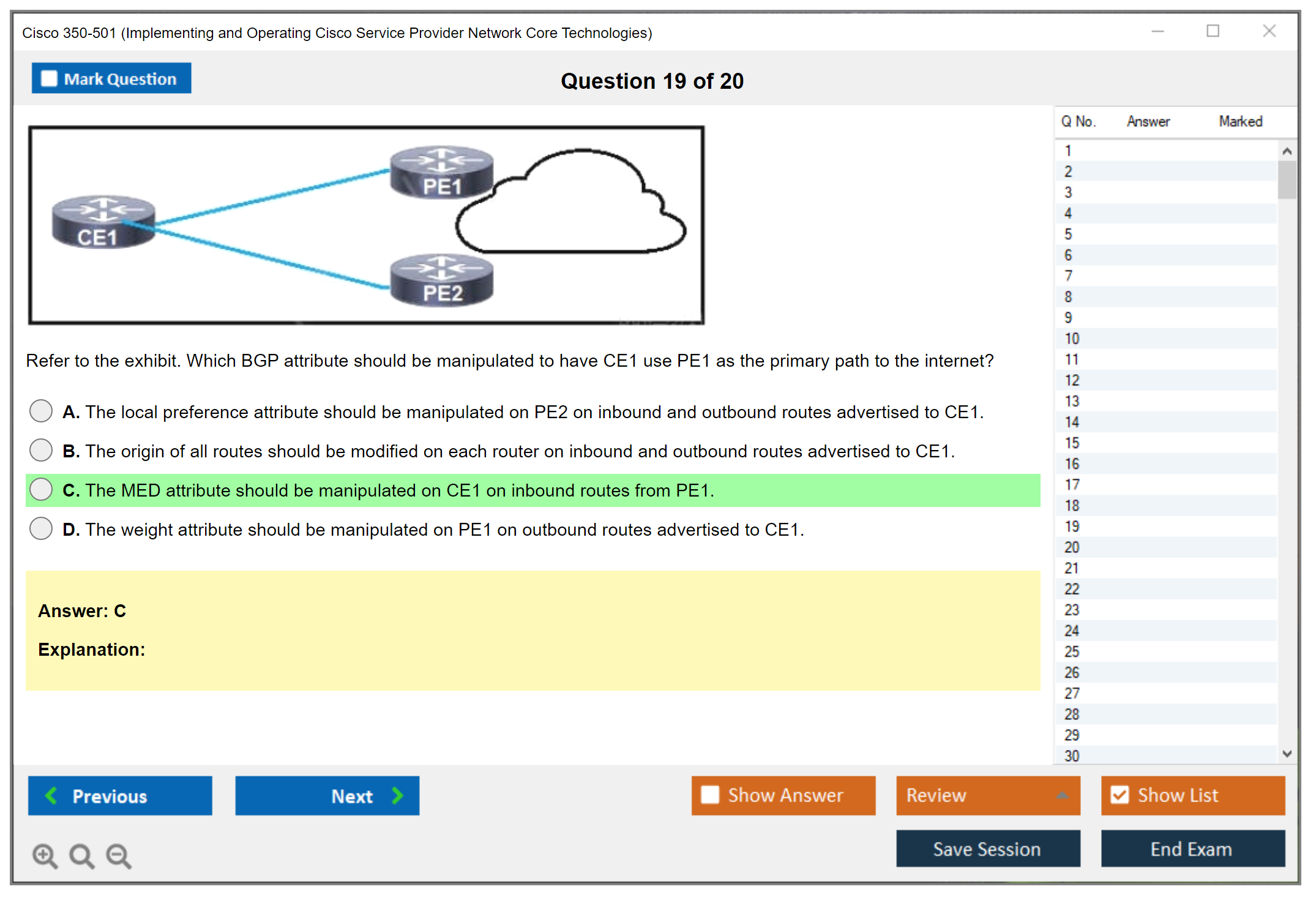This screenshot has height=900, width=1316.
Task: Click the reset zoom magnifier icon
Action: pos(81,855)
